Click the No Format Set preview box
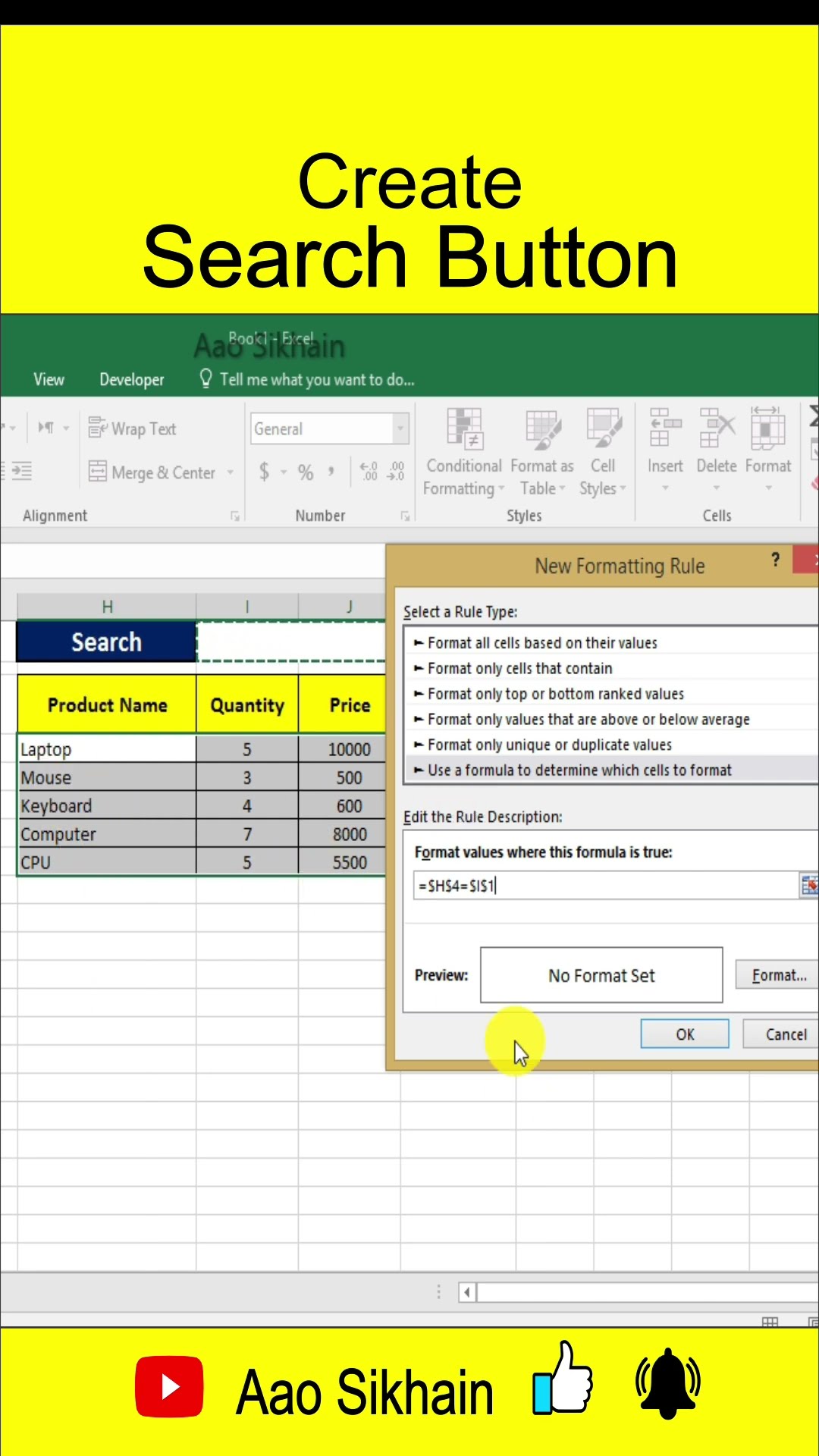This screenshot has width=819, height=1456. point(601,975)
